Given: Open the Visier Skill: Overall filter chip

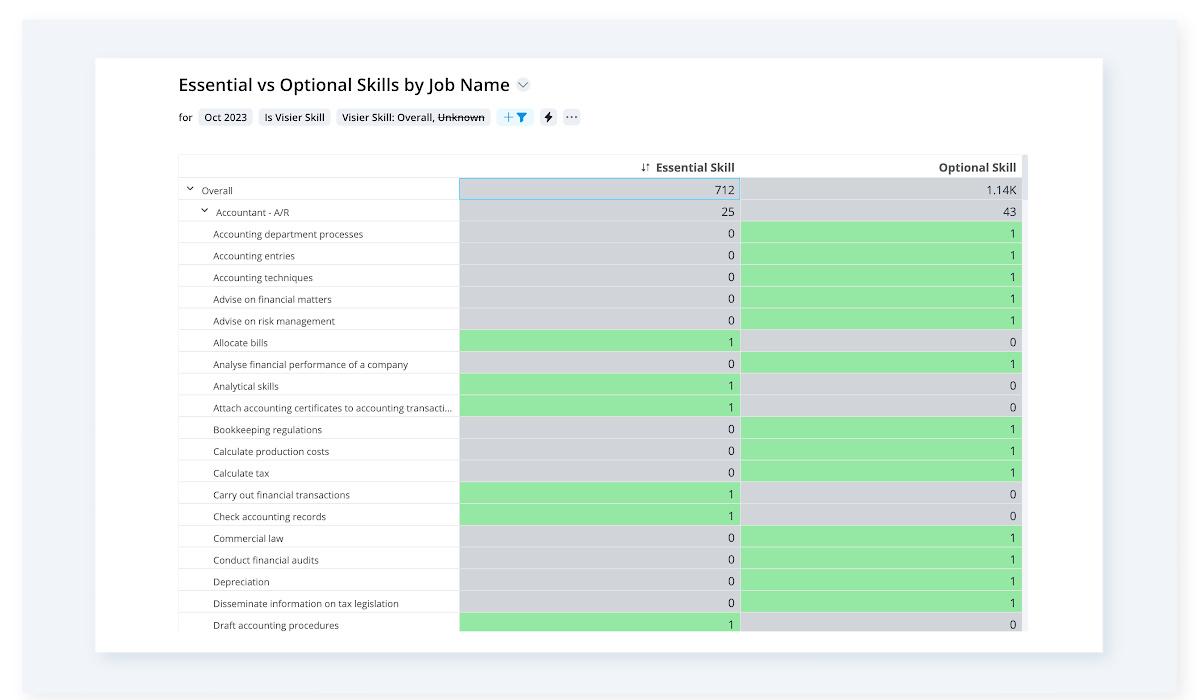Looking at the screenshot, I should tap(413, 117).
